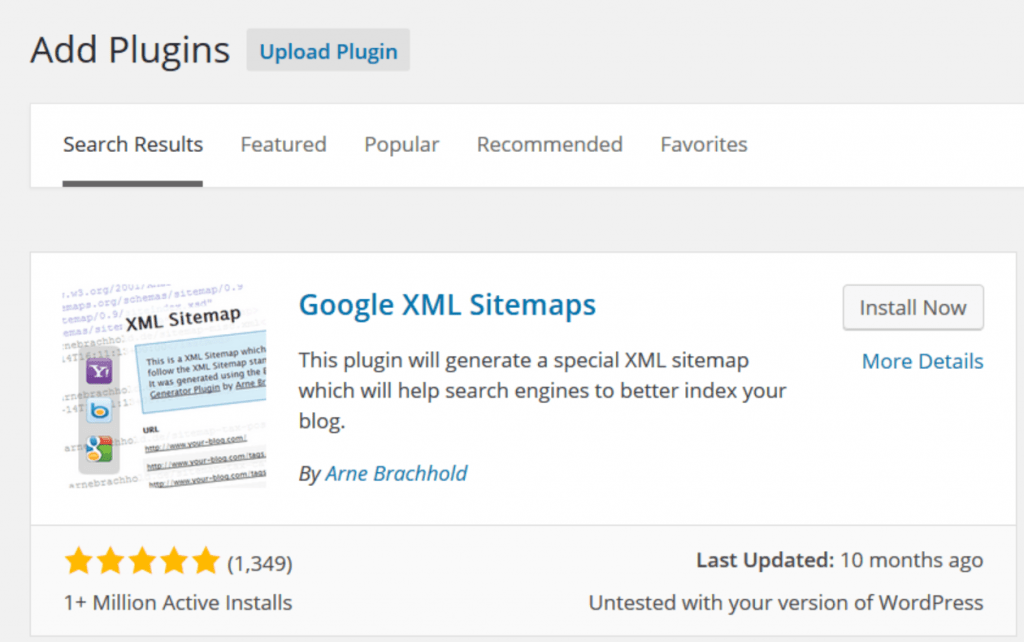Click the Google XML Sitemaps title link
The height and width of the screenshot is (642, 1024).
pos(447,305)
